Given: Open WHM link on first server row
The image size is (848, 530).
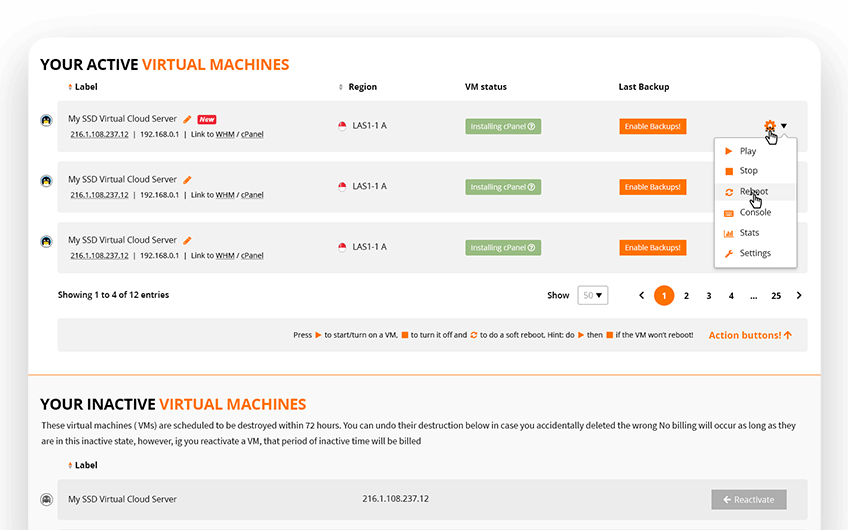Looking at the screenshot, I should (225, 134).
